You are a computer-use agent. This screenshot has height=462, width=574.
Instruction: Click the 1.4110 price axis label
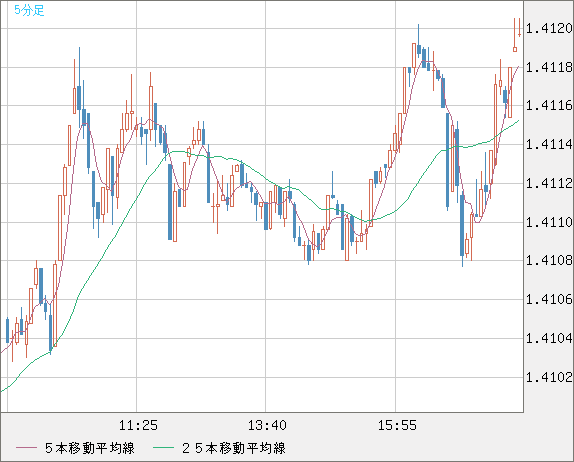point(549,222)
